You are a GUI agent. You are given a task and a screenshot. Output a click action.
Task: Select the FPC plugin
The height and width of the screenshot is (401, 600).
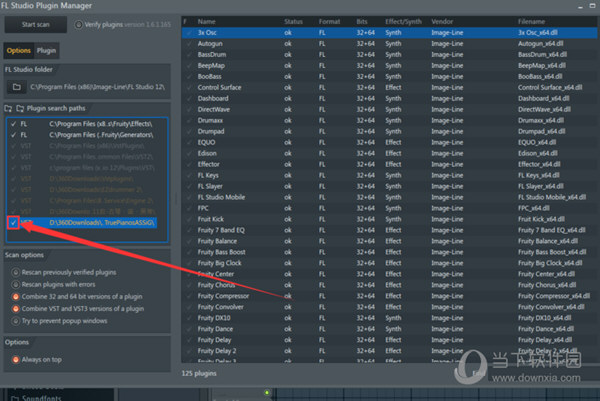(x=389, y=208)
